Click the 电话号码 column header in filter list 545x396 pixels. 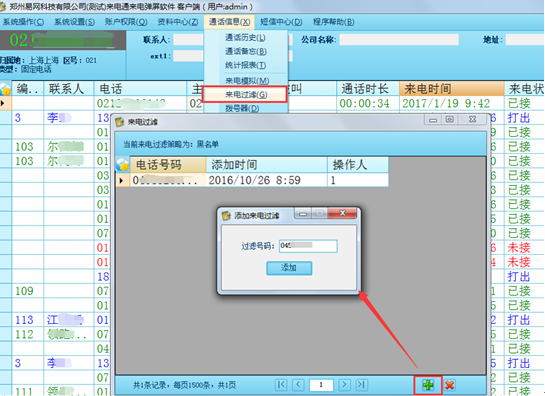click(168, 164)
